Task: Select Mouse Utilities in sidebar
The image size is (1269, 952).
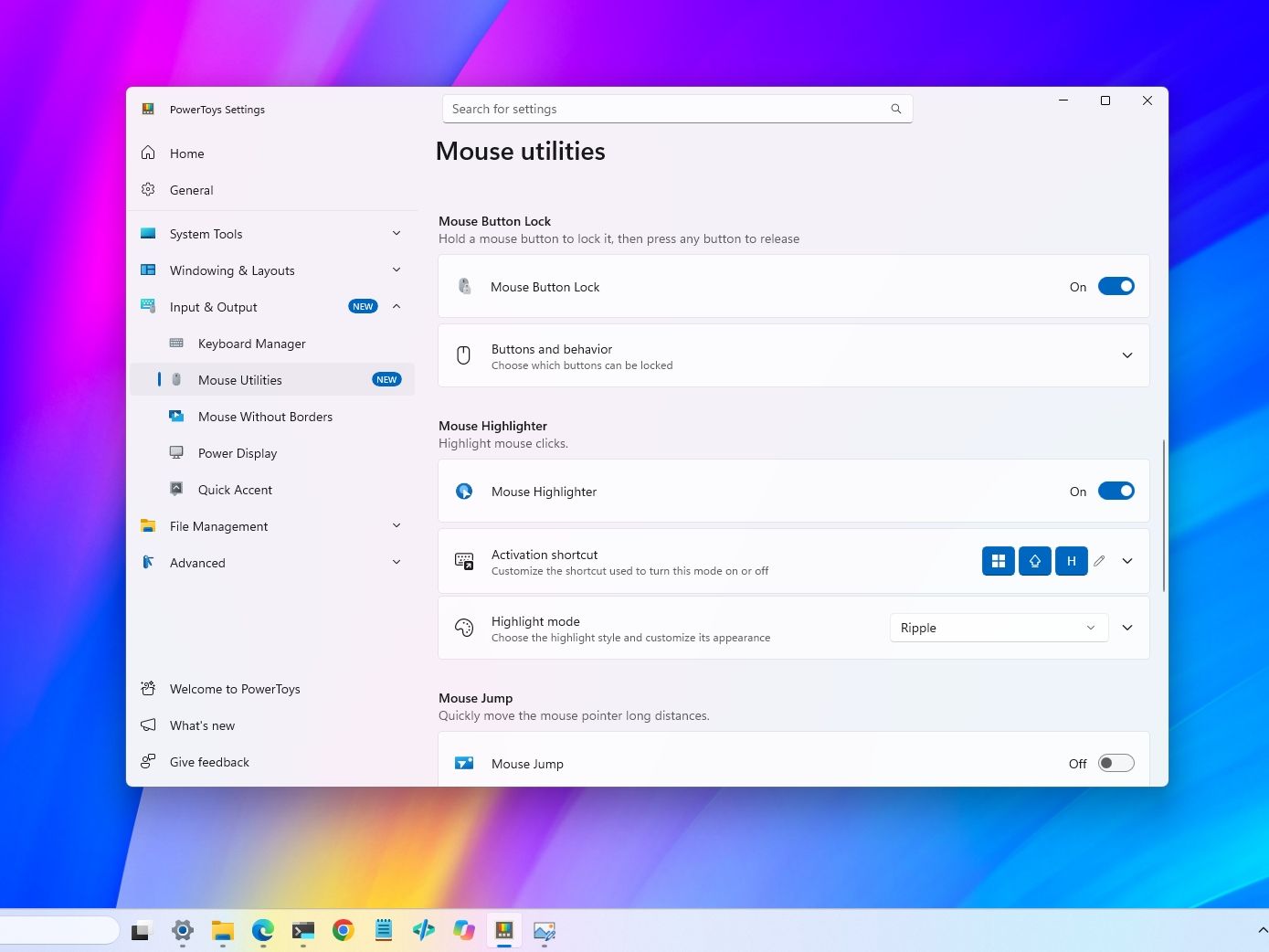Action: coord(271,380)
